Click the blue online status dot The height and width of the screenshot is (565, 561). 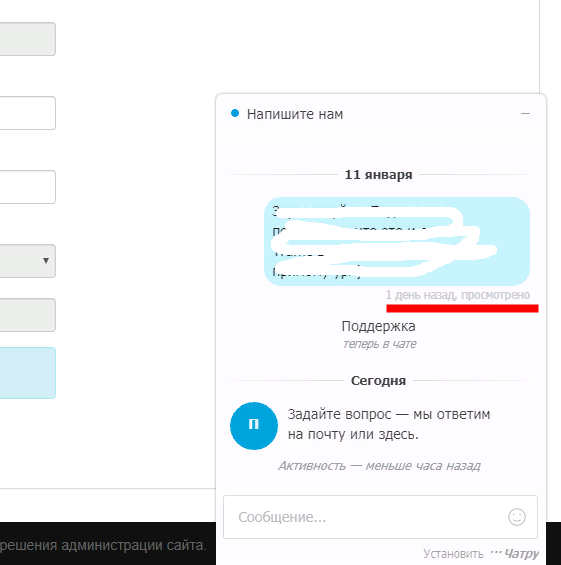pos(235,114)
